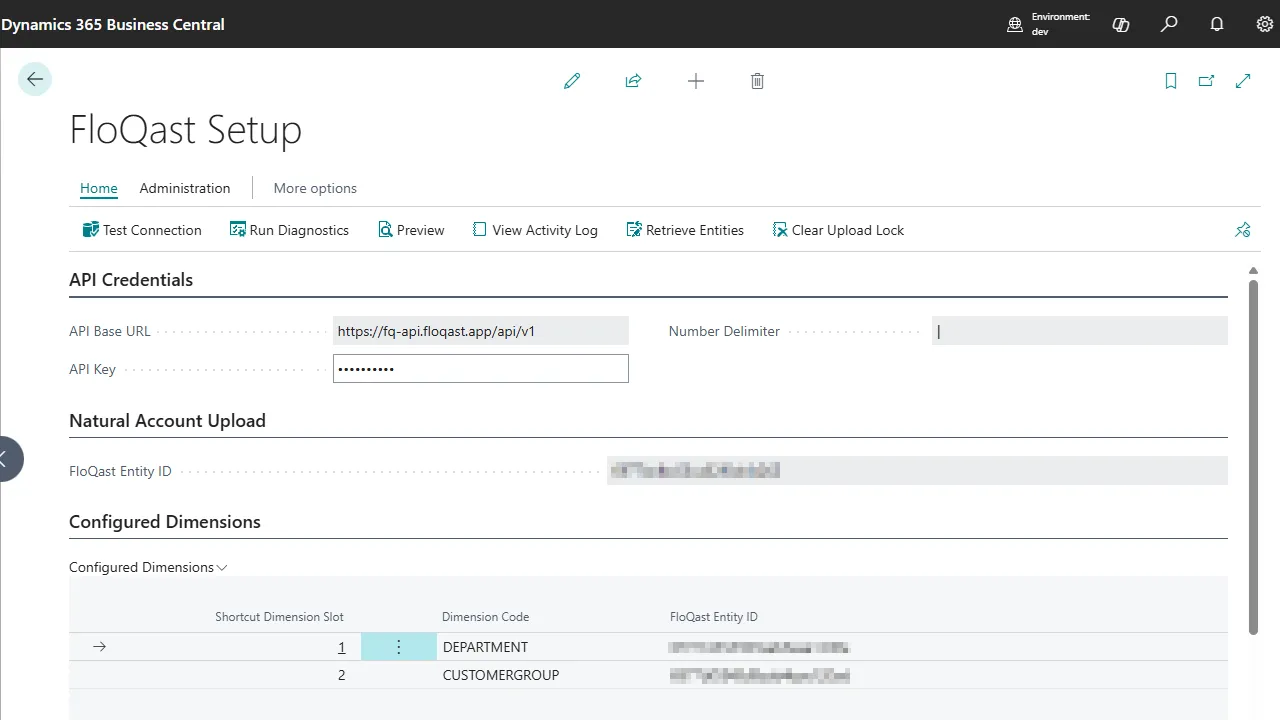The image size is (1280, 720).
Task: Click the search magnifier icon
Action: (x=1169, y=24)
